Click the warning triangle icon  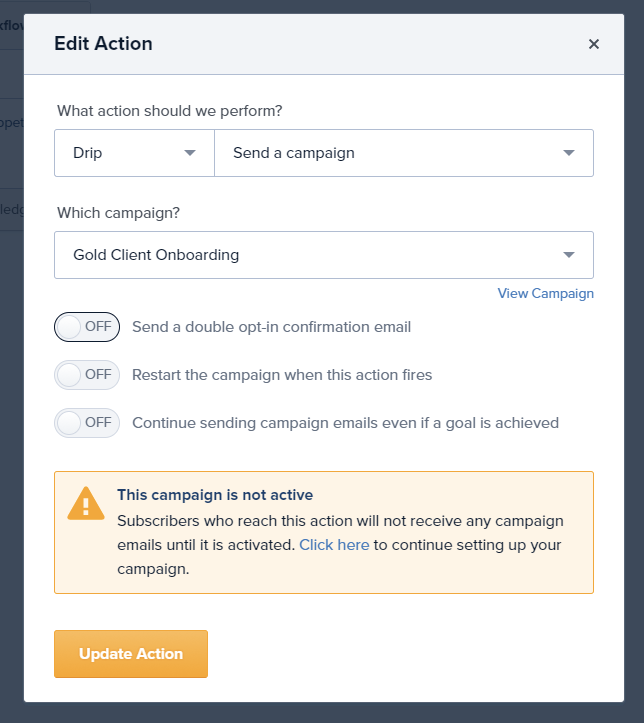tap(85, 503)
